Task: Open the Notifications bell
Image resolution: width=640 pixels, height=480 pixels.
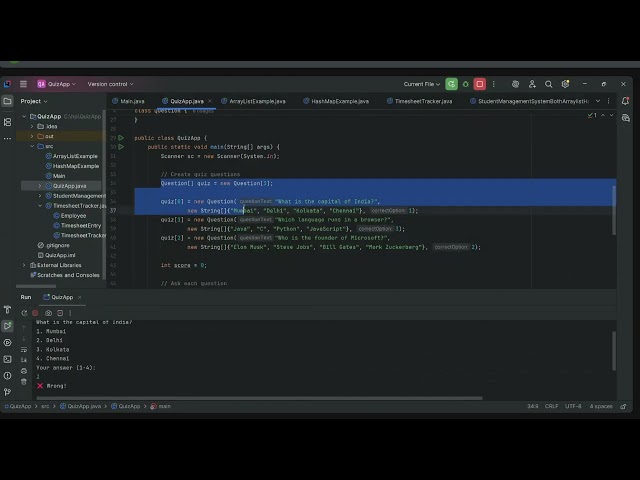Action: click(x=625, y=101)
